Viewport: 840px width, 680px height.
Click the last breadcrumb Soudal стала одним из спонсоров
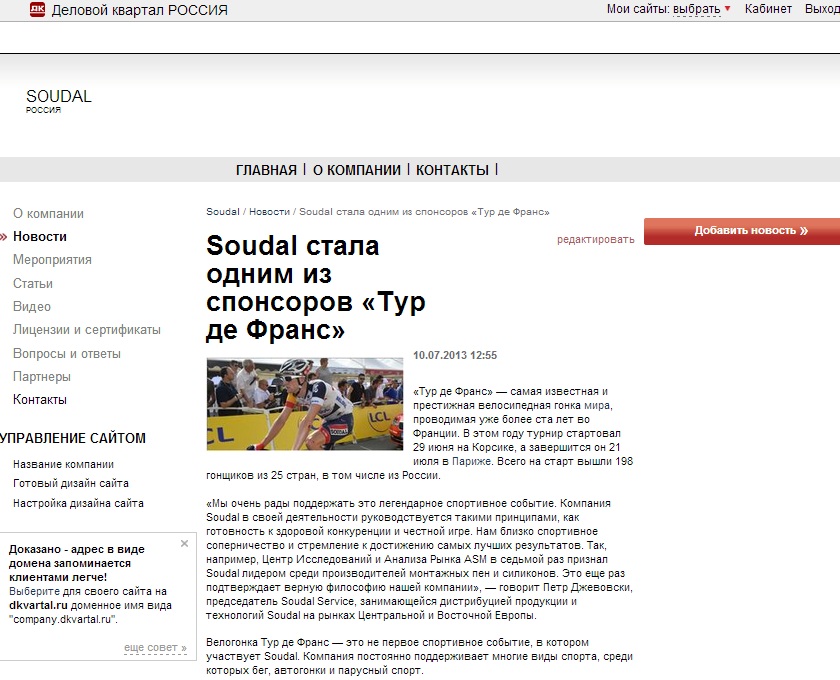[424, 212]
